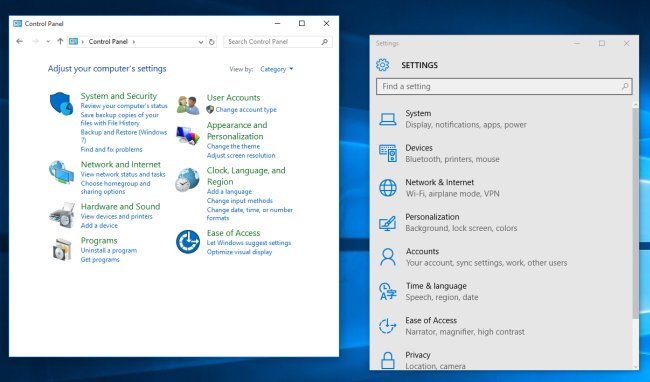650x382 pixels.
Task: Open Optimize visual display link
Action: pos(239,252)
